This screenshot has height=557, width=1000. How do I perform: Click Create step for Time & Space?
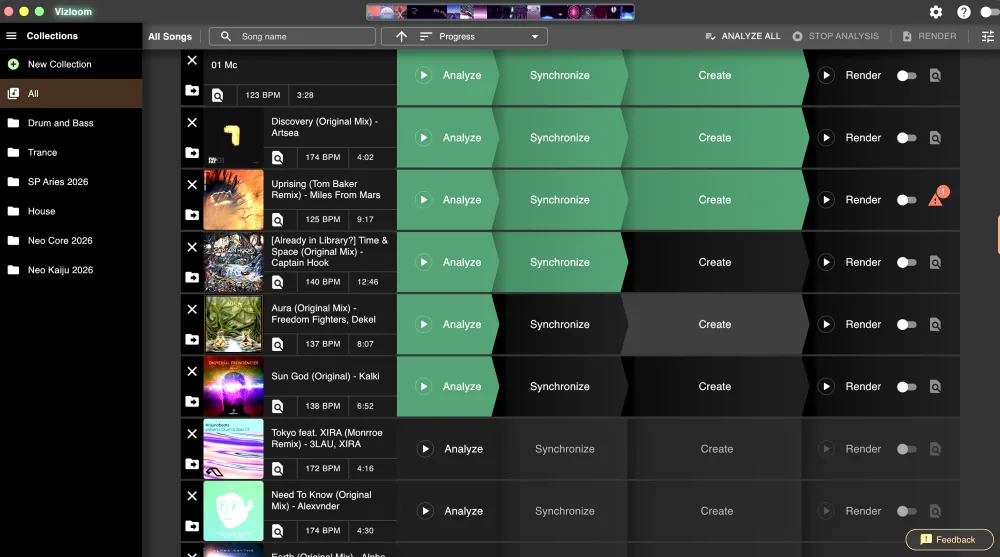tap(714, 262)
